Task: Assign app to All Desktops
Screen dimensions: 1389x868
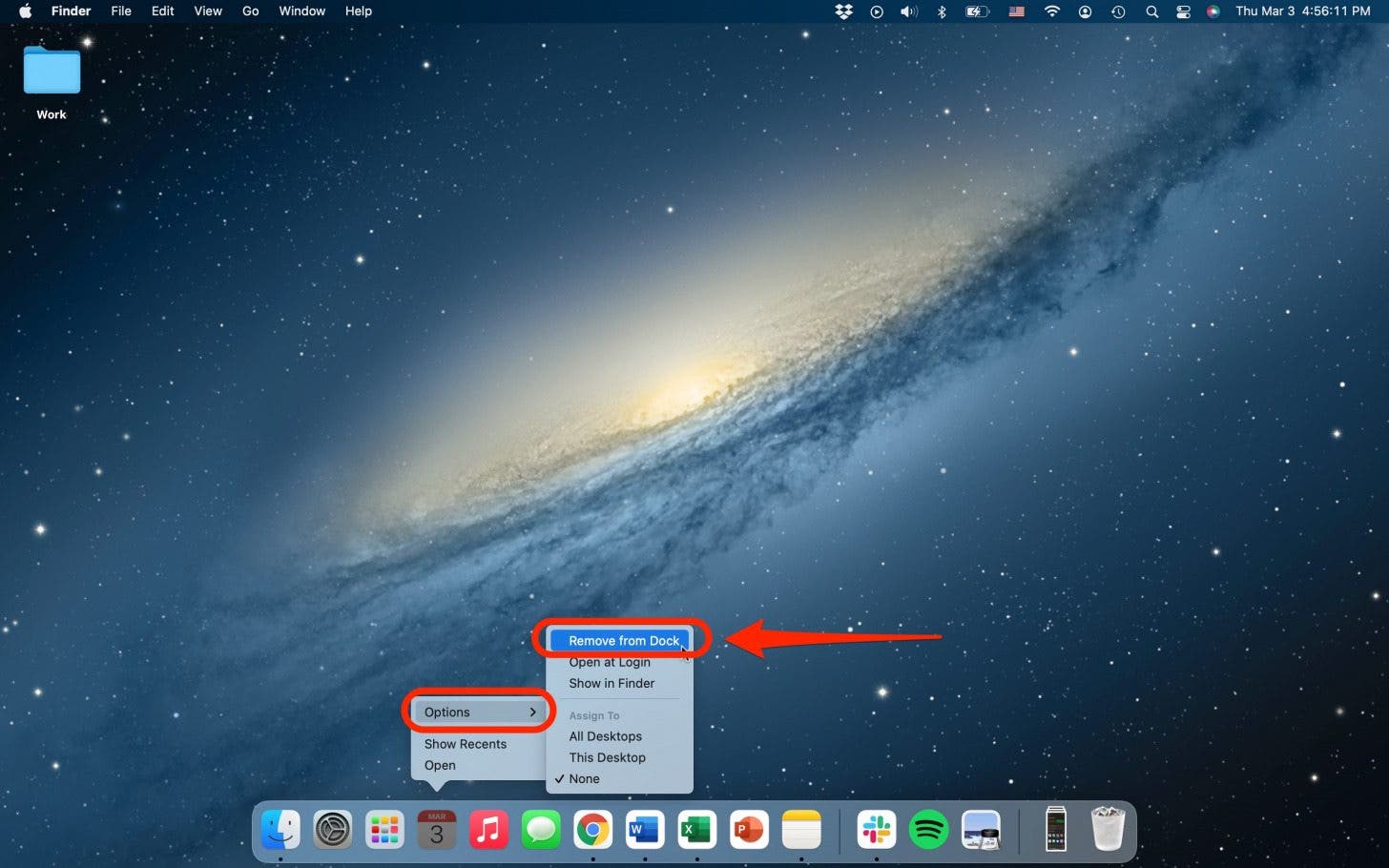Action: point(605,736)
